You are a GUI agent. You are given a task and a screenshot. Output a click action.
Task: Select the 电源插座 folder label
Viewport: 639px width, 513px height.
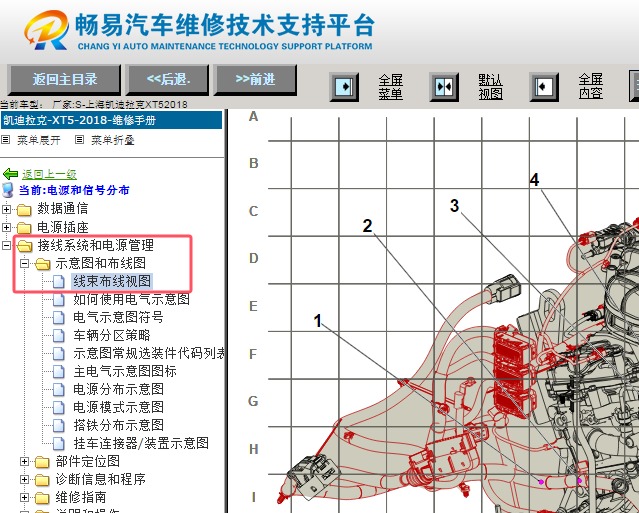coord(63,227)
